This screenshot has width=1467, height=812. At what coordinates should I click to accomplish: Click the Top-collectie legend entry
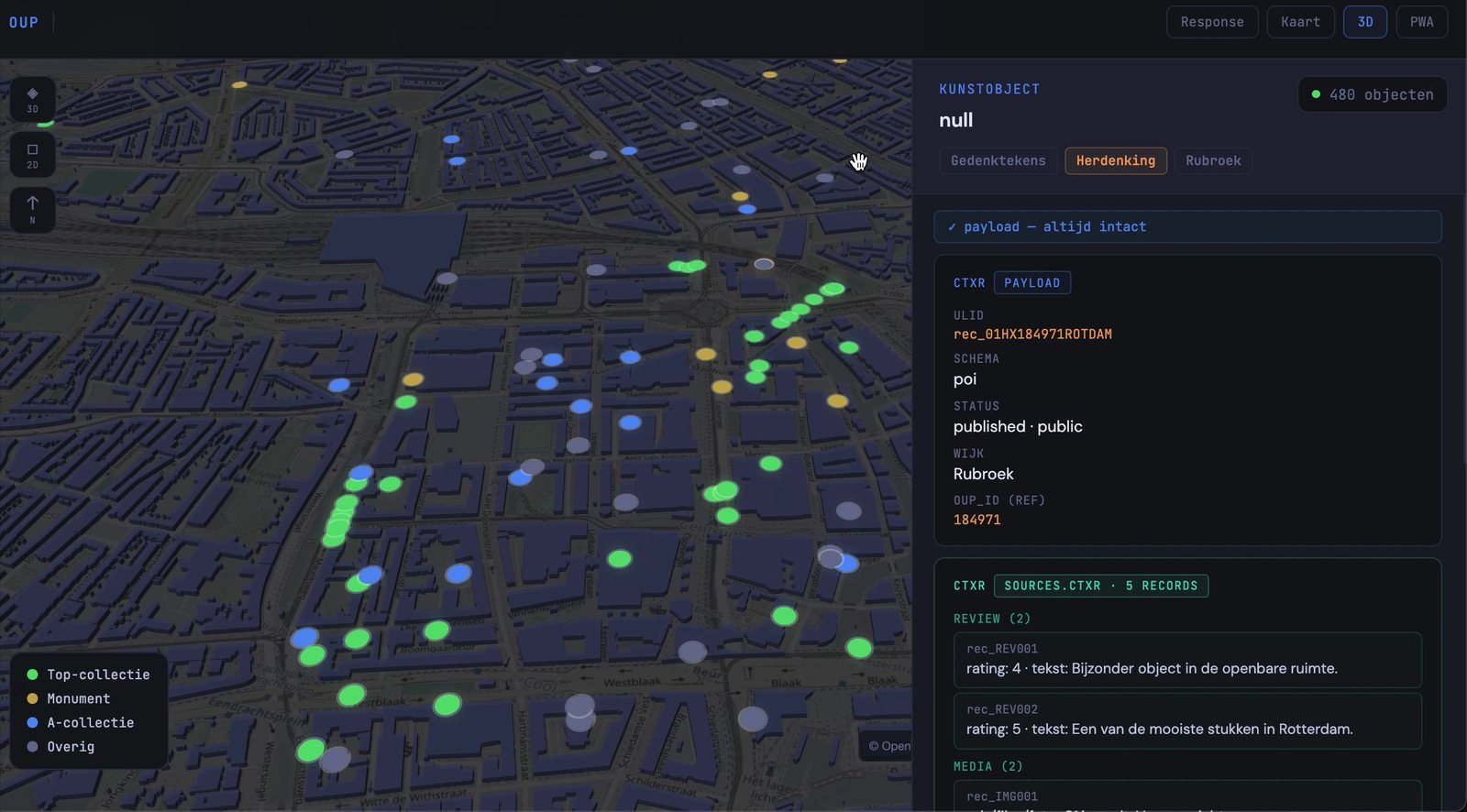[88, 675]
